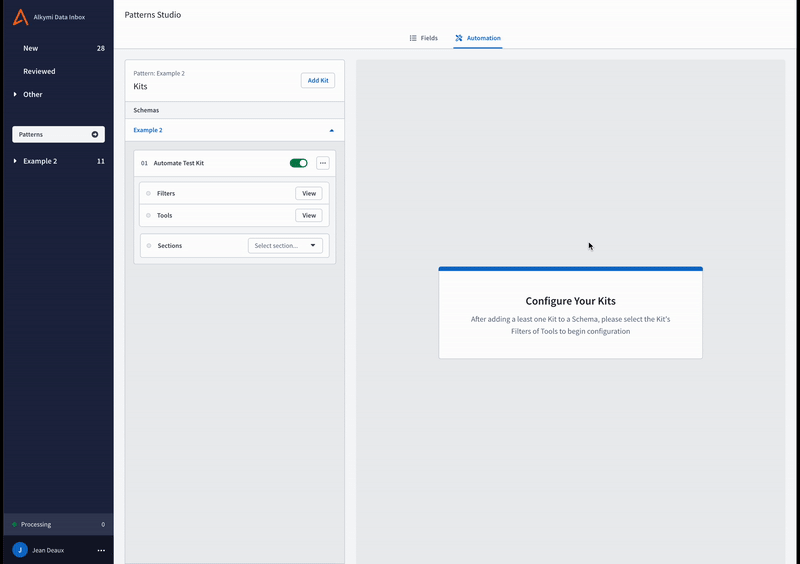Click the Example 2 schema link
This screenshot has height=564, width=800.
(148, 130)
